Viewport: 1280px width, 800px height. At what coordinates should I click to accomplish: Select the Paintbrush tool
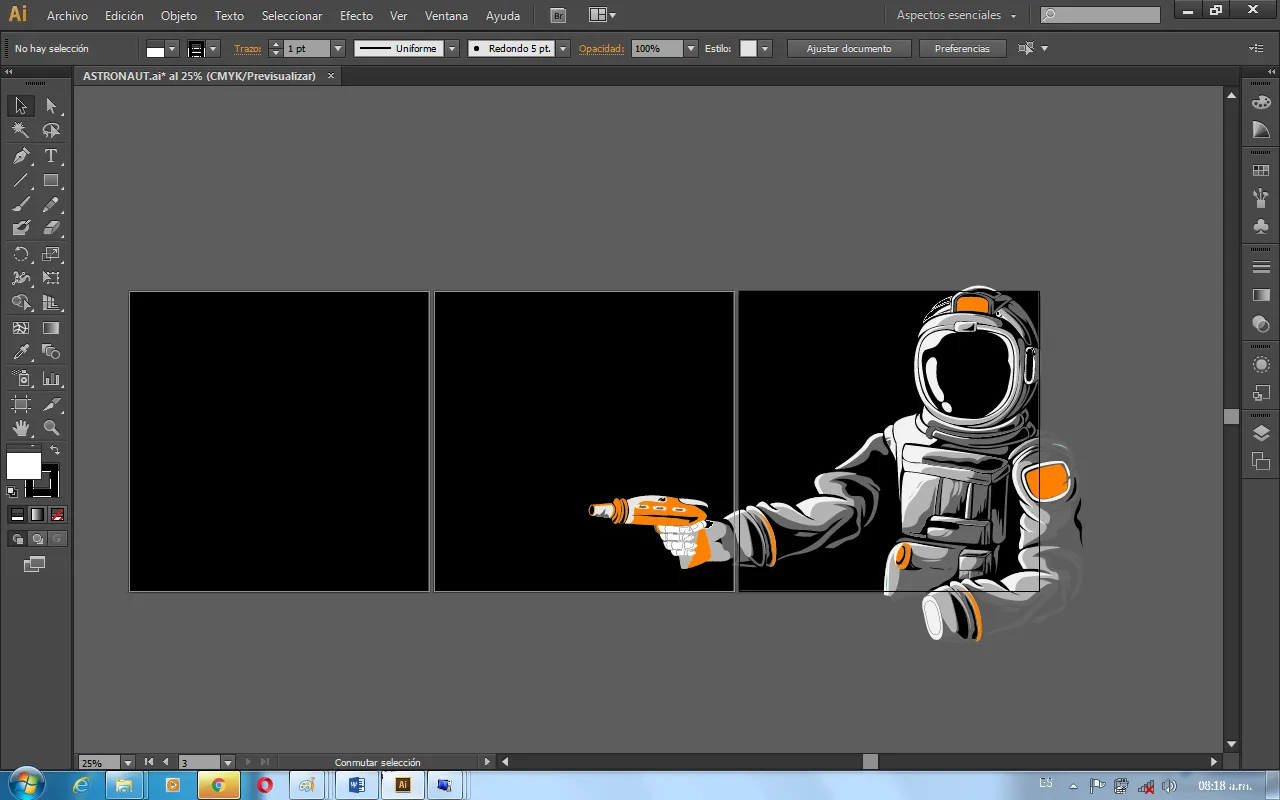[x=21, y=205]
